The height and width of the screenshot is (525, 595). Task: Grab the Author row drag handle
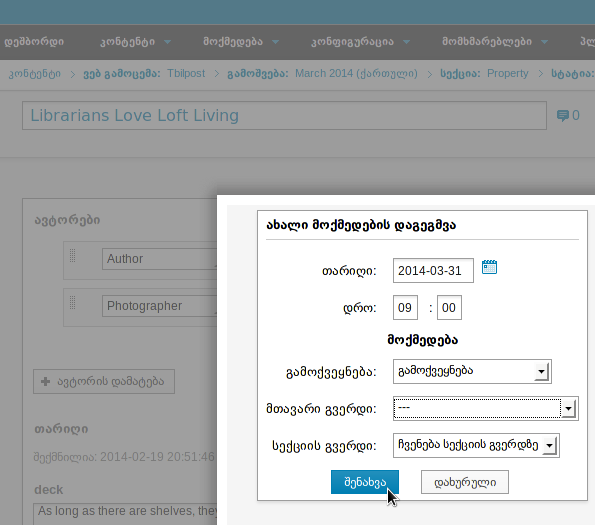[x=72, y=256]
